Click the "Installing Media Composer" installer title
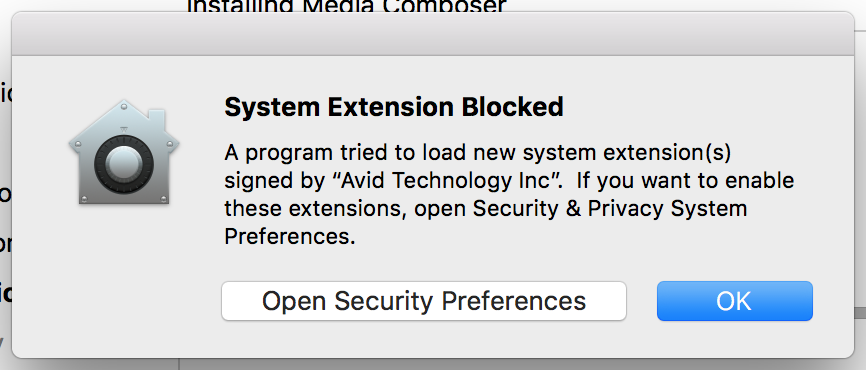 tap(347, 7)
